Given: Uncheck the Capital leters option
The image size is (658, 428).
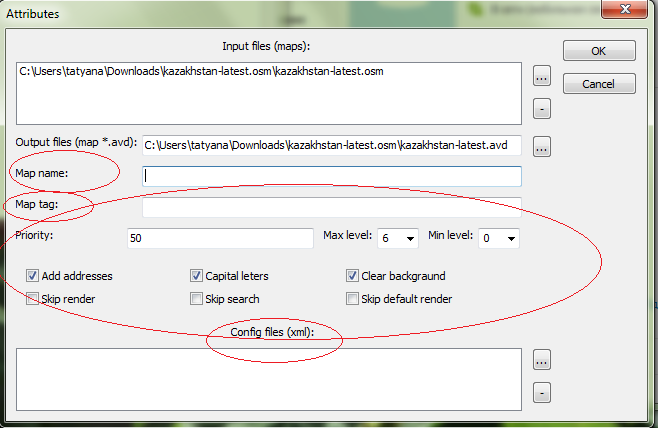Looking at the screenshot, I should tap(197, 276).
